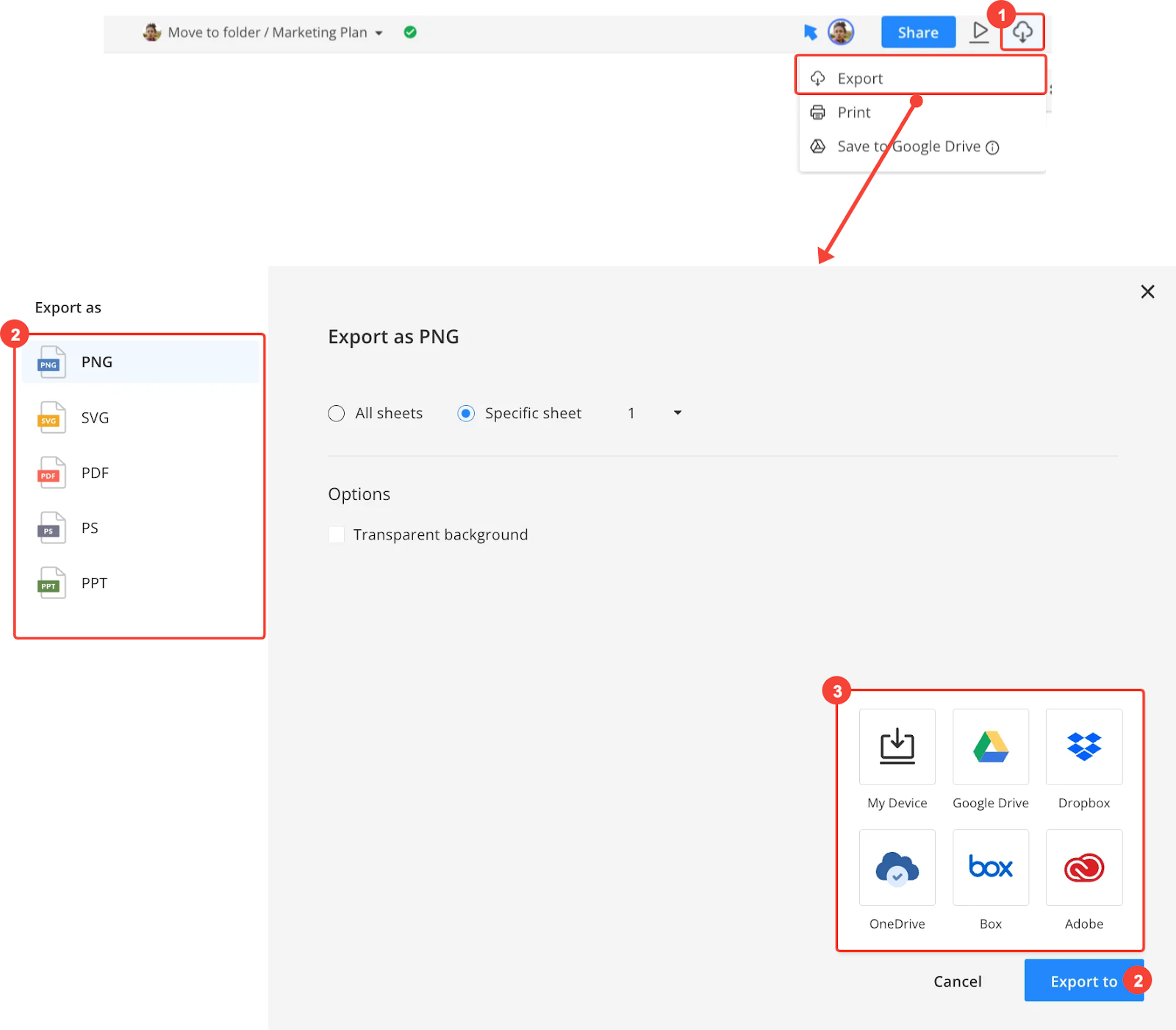Click the green saved checkmark icon
Screen dimensions: 1176x1030
click(410, 32)
